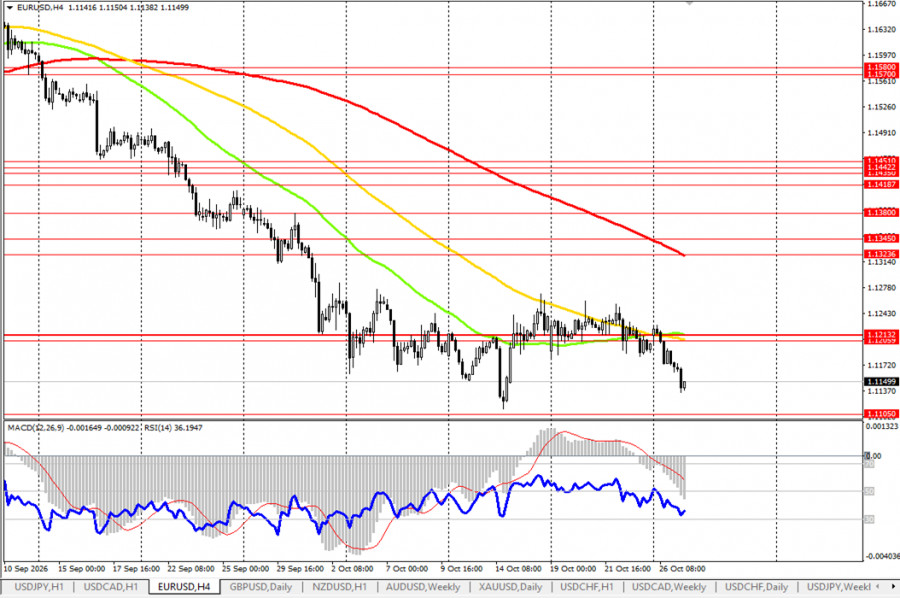Click the red 1.14187 level price label
Screen dimensions: 900x598
881,184
